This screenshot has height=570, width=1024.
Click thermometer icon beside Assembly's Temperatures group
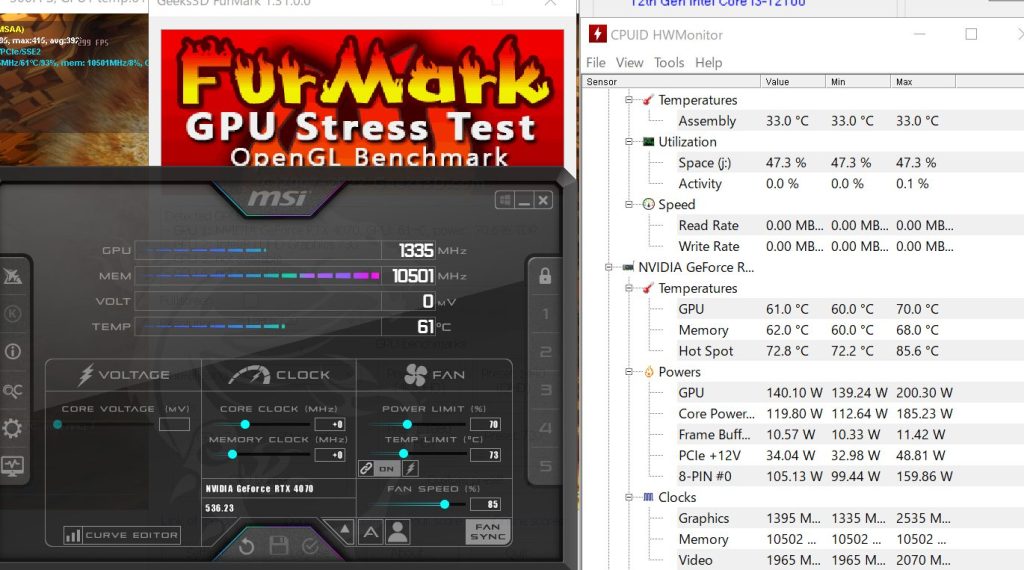coord(648,100)
